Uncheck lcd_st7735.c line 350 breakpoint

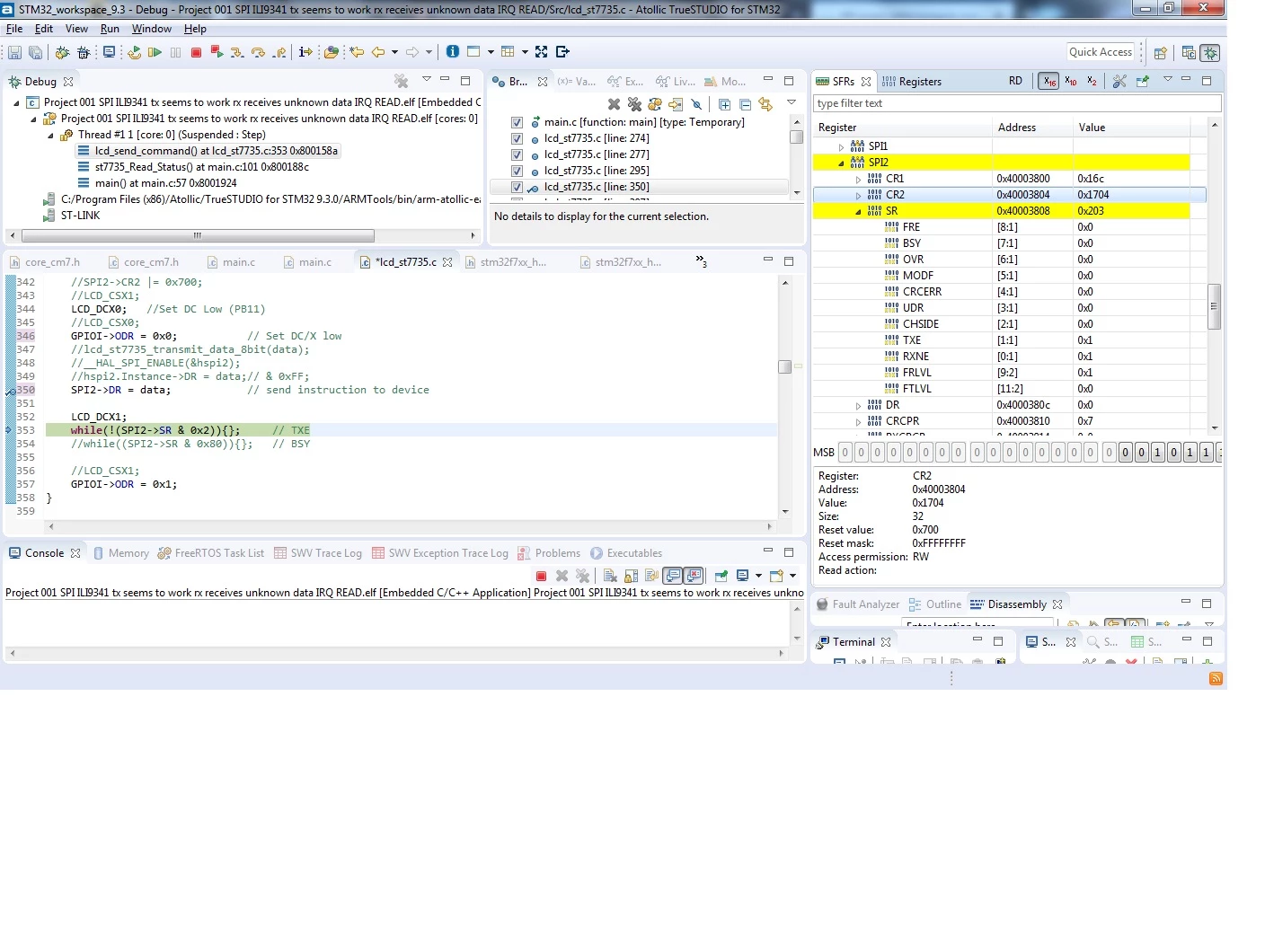click(517, 187)
